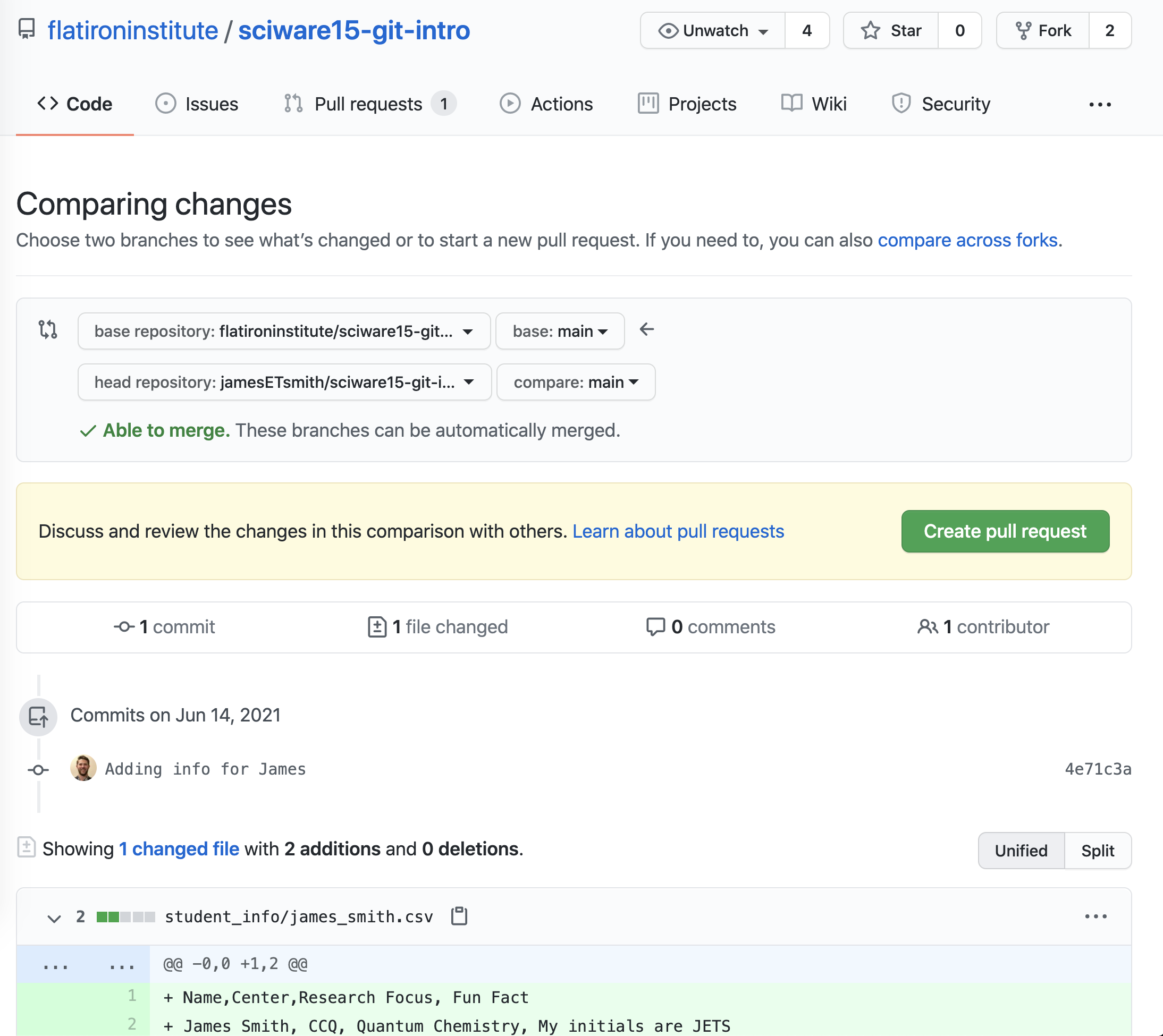View the 1 contributor section
Screen dimensions: 1163x1036
click(x=983, y=627)
